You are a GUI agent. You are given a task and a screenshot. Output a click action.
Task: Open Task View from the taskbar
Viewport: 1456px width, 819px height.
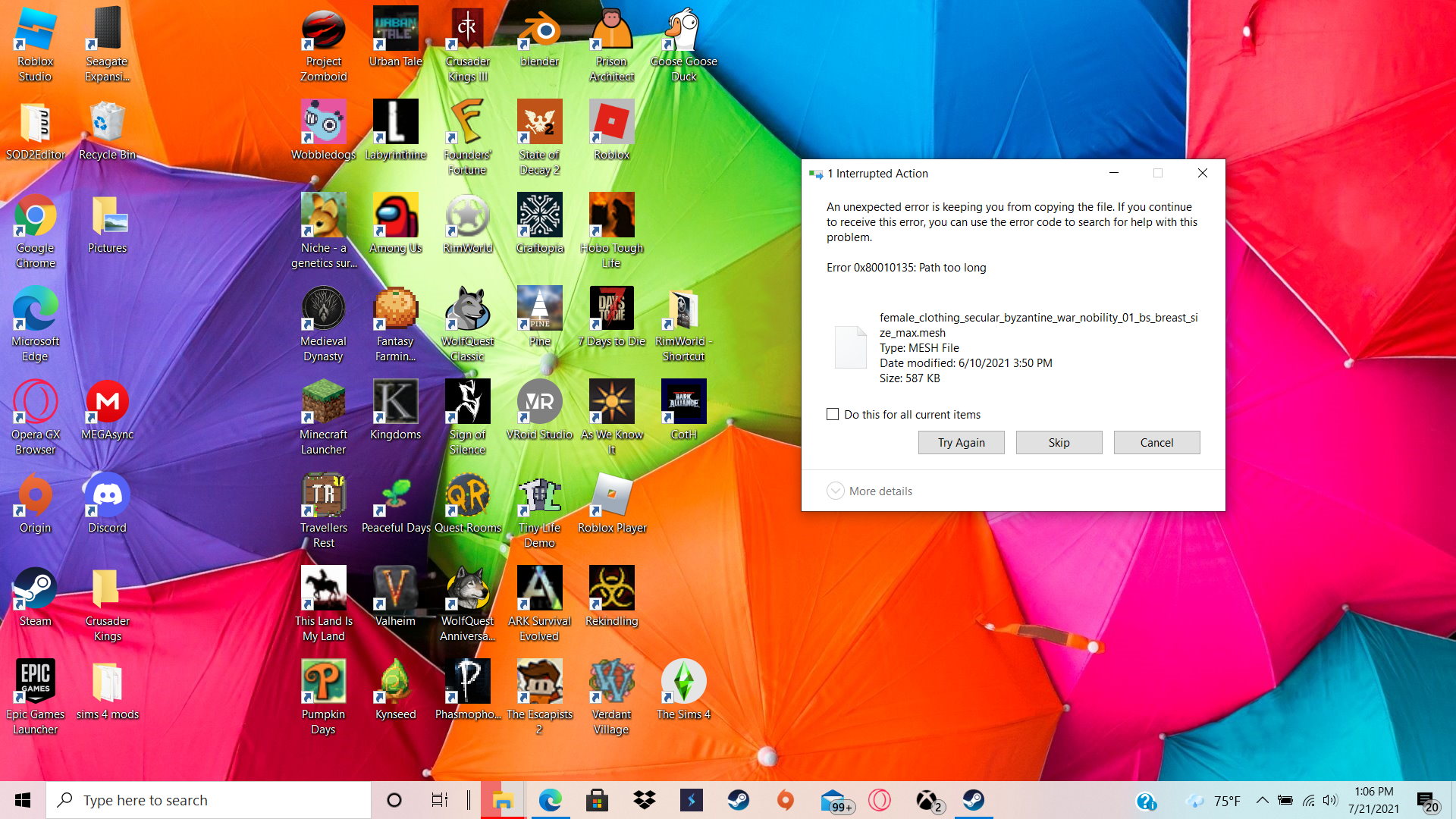[439, 800]
